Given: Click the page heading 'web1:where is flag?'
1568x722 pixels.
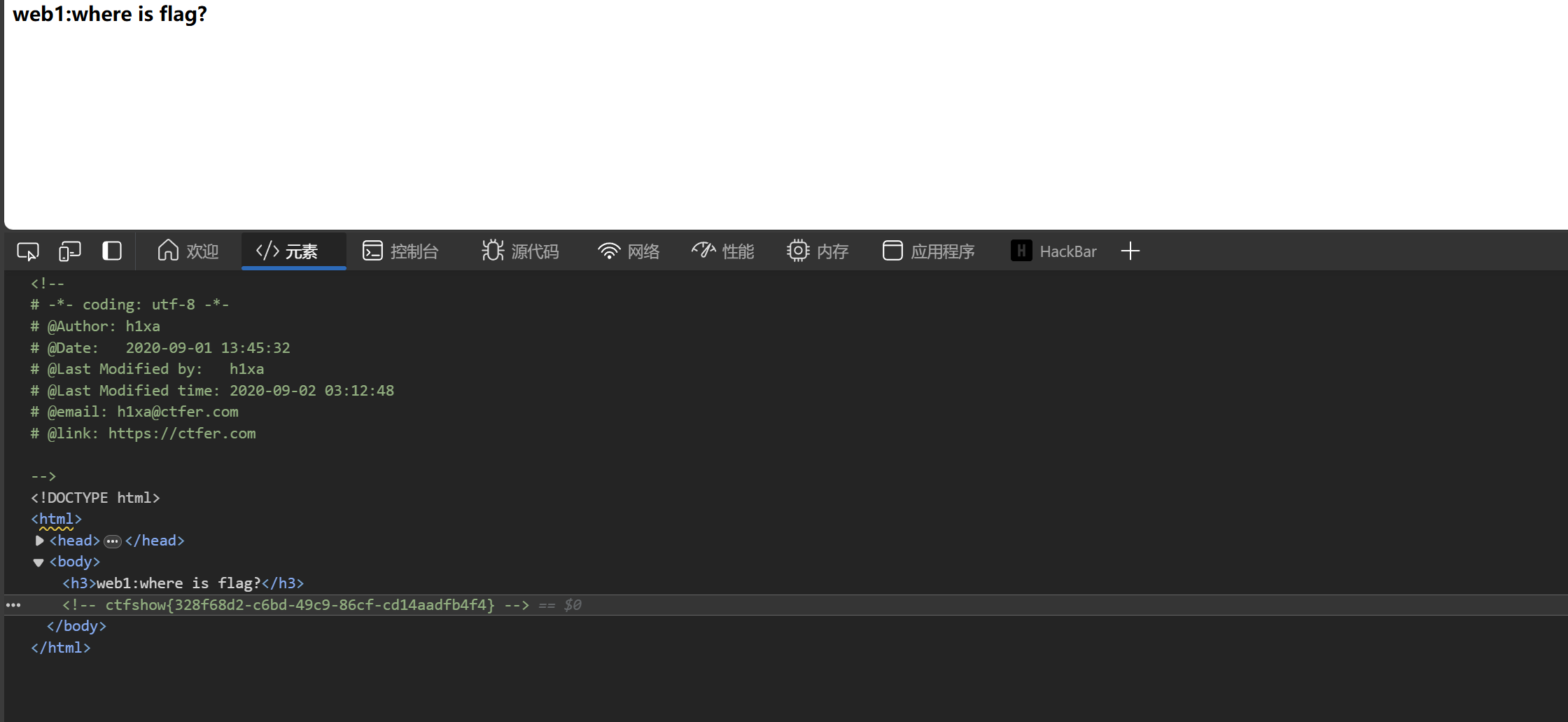Looking at the screenshot, I should click(x=110, y=14).
